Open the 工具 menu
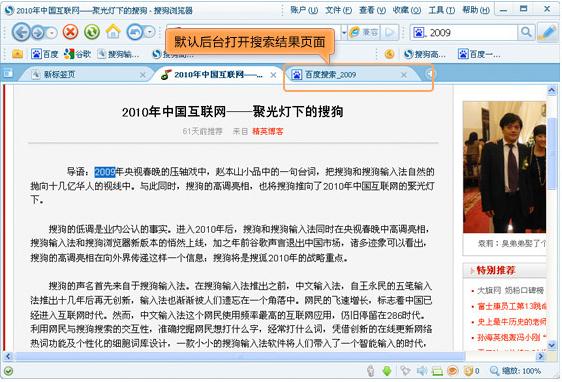 point(442,10)
